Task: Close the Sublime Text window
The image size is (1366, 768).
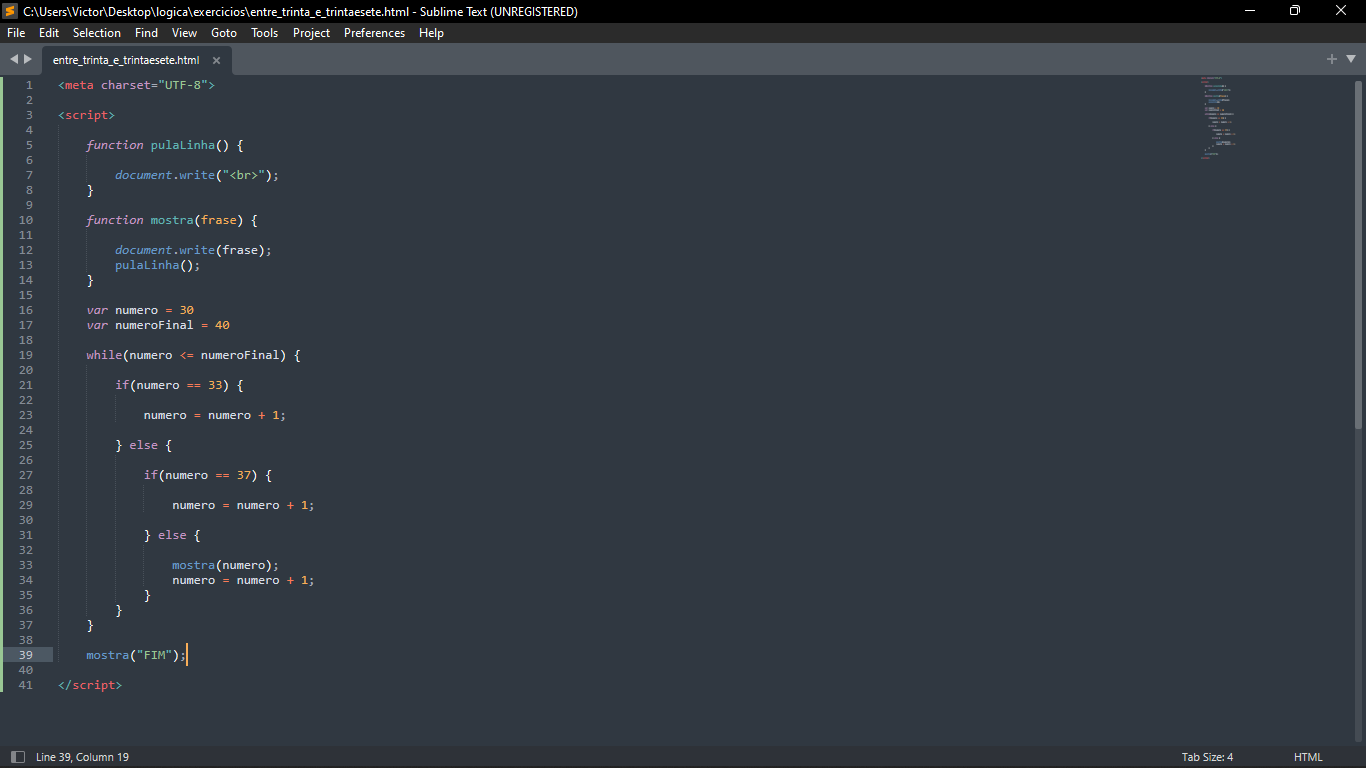Action: coord(1342,11)
